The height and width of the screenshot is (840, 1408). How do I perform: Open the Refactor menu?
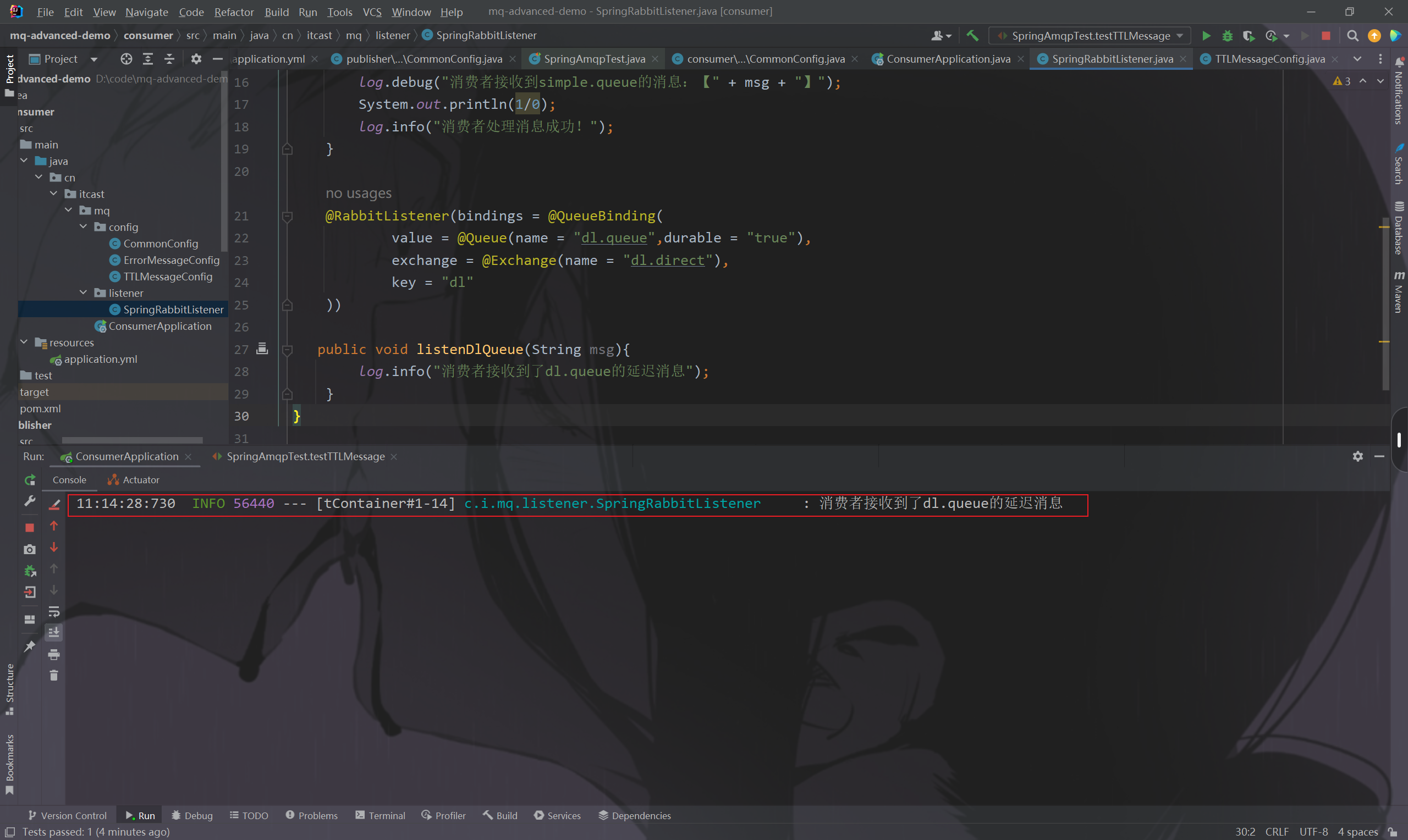point(233,12)
